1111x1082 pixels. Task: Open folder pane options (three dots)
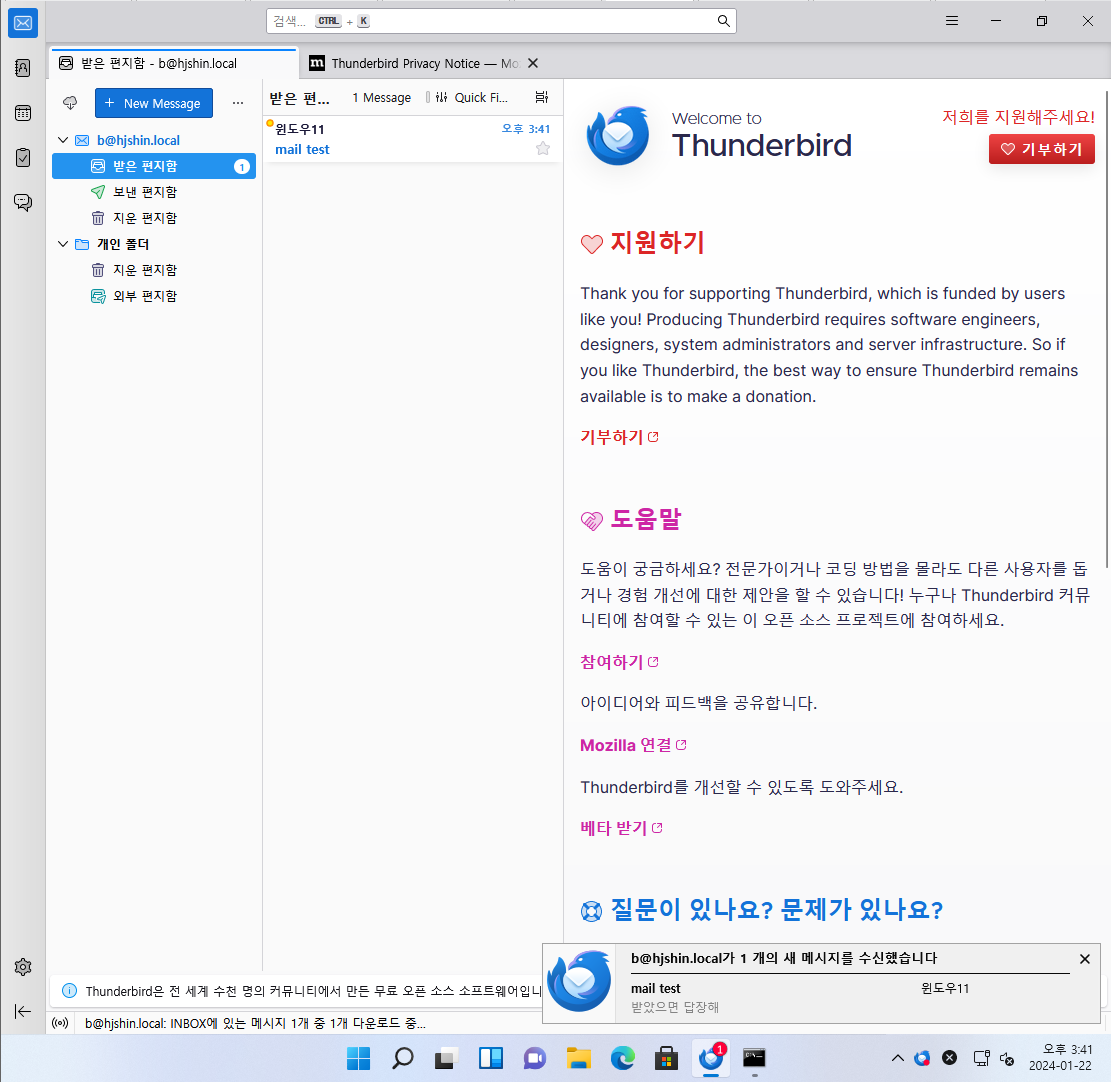[238, 103]
